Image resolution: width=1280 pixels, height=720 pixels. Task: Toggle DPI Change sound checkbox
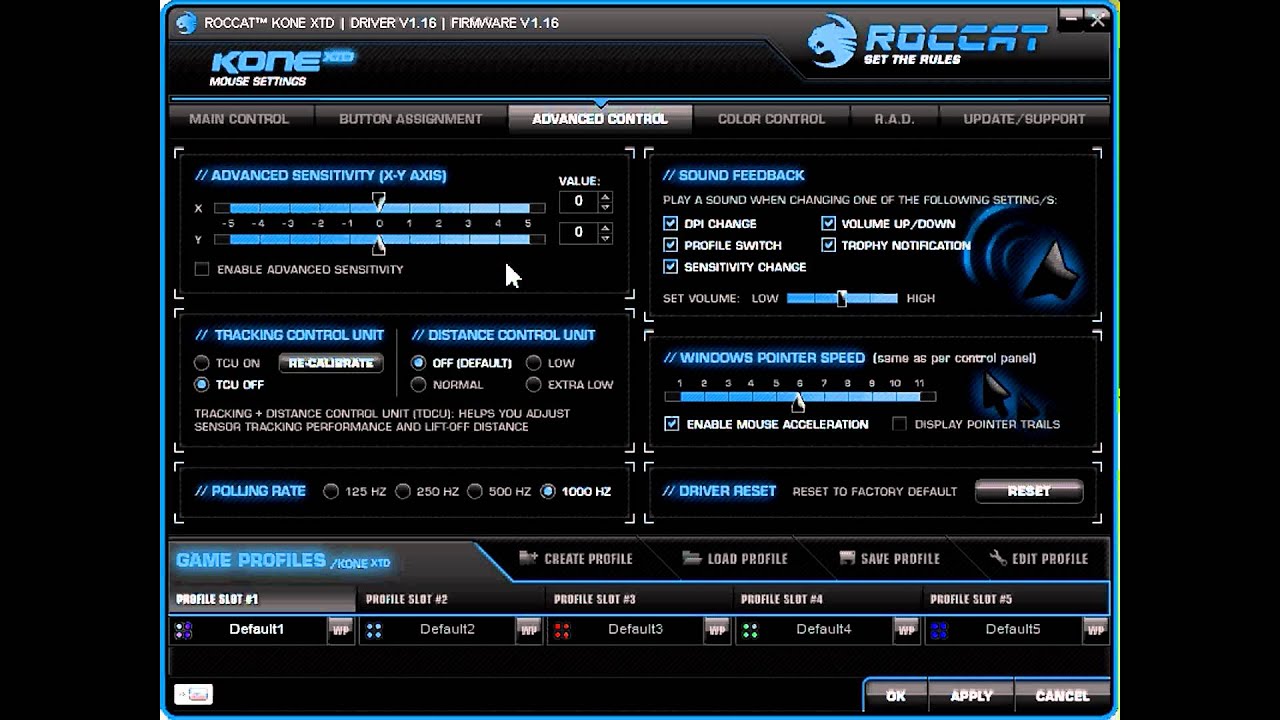click(670, 224)
